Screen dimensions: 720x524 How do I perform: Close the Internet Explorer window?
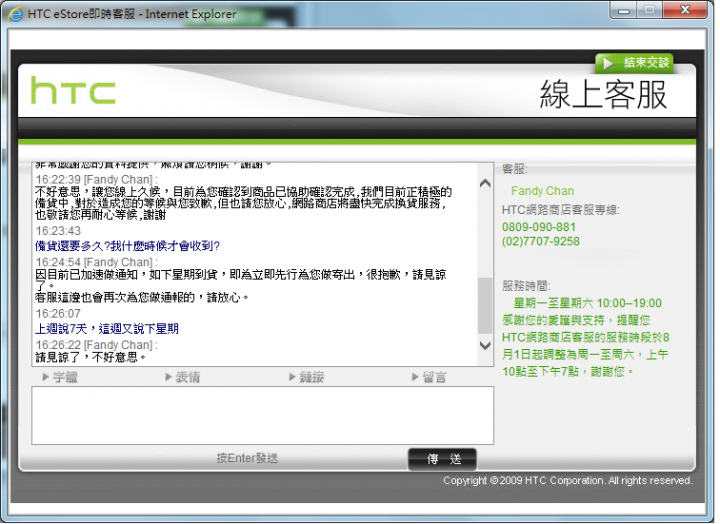[x=685, y=10]
